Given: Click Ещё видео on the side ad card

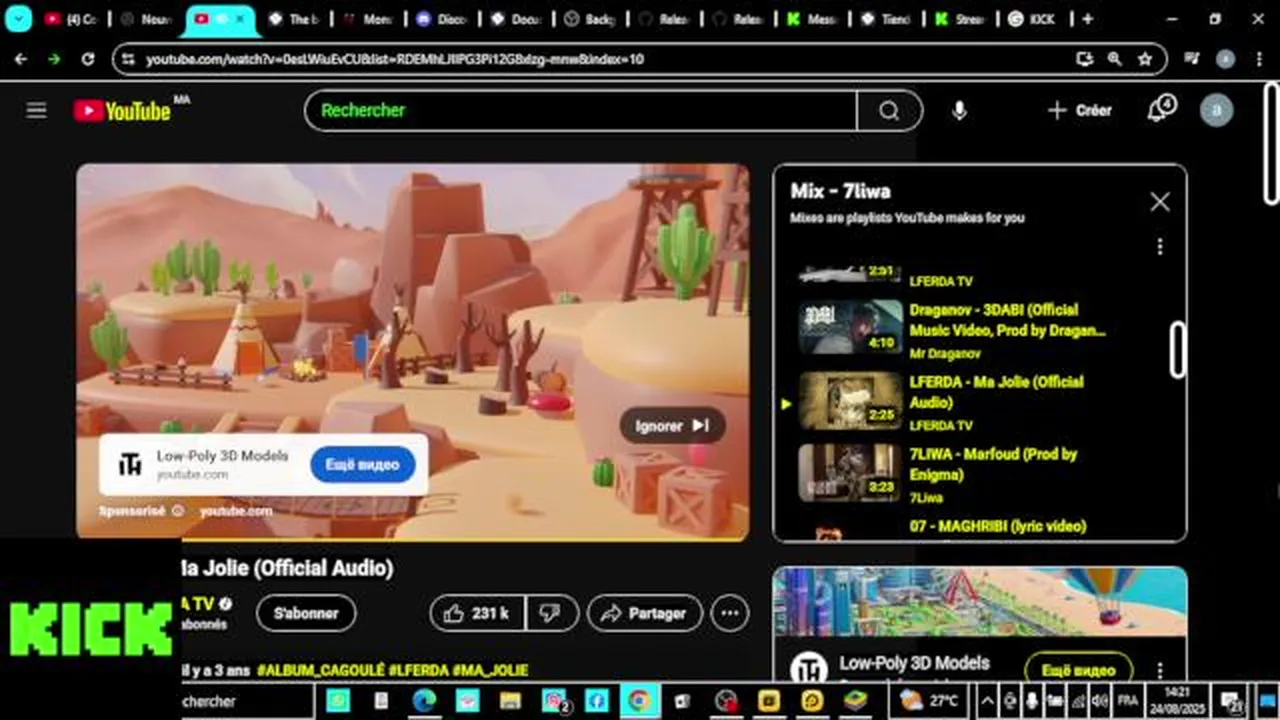Looking at the screenshot, I should coord(1078,670).
